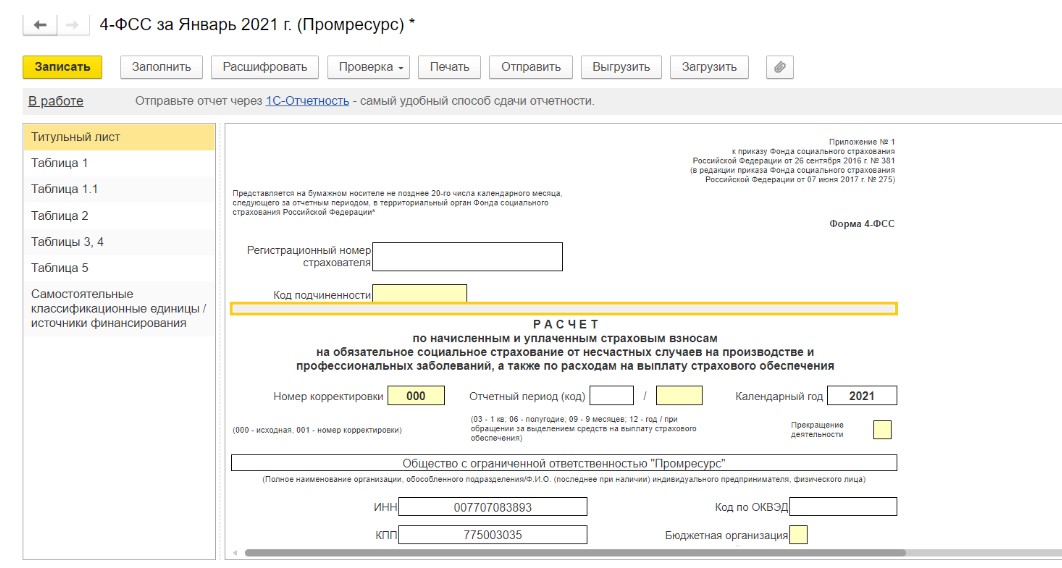Click the Регистрационный номер страхователя field
This screenshot has height=568, width=1062.
pos(467,257)
